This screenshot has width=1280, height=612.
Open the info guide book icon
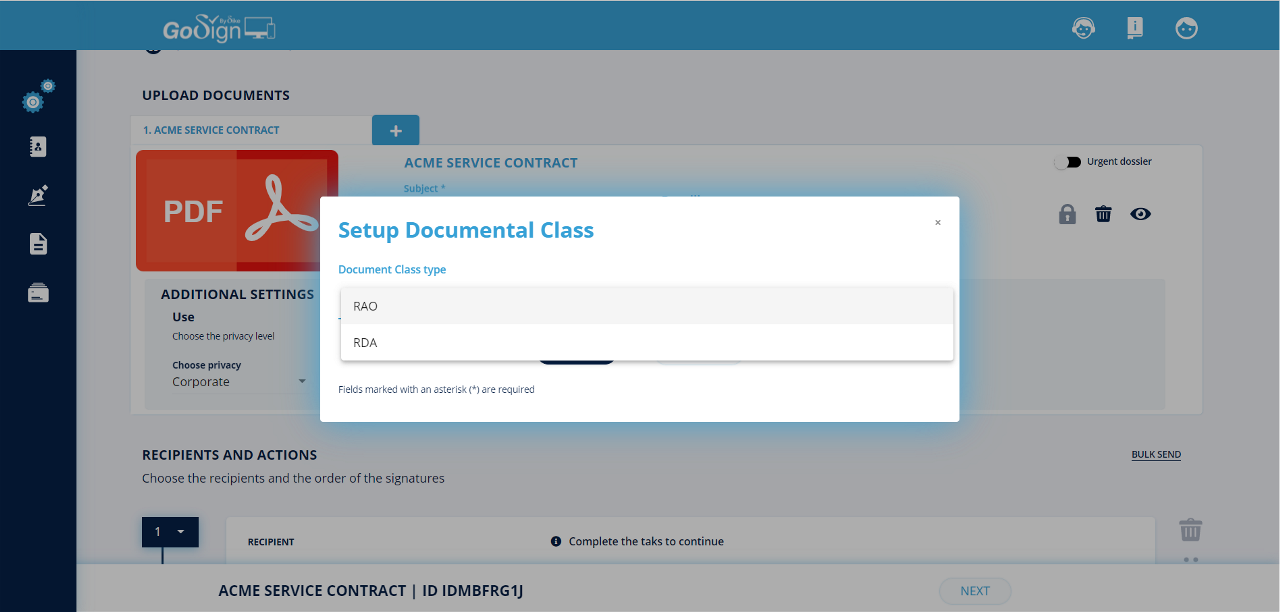coord(1135,28)
